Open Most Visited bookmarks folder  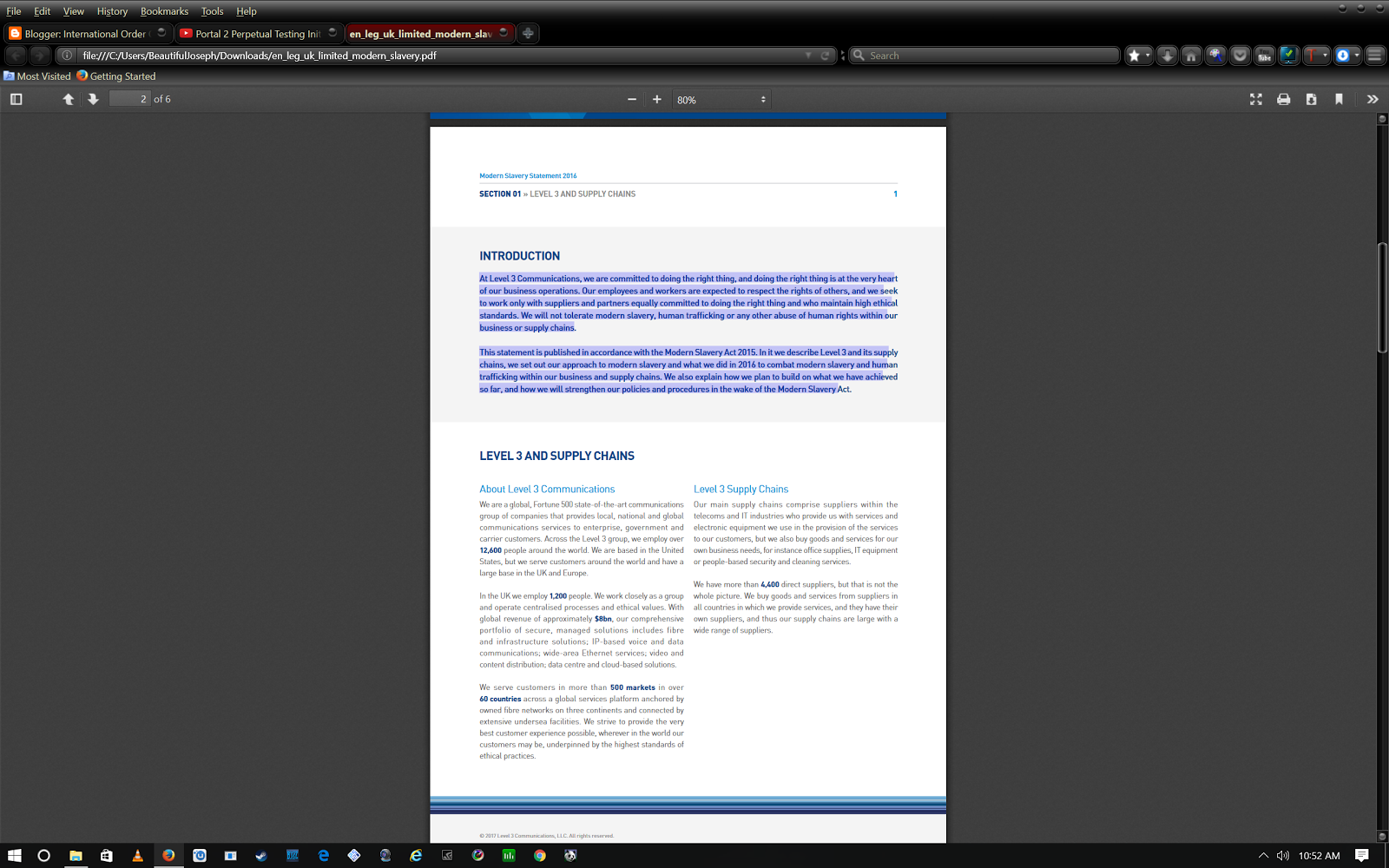(37, 76)
